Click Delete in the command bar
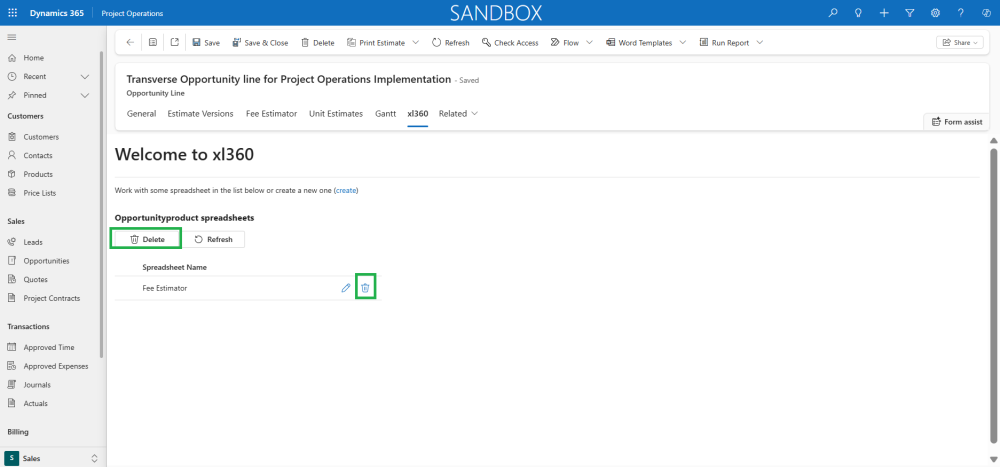The image size is (1000, 467). click(x=318, y=43)
